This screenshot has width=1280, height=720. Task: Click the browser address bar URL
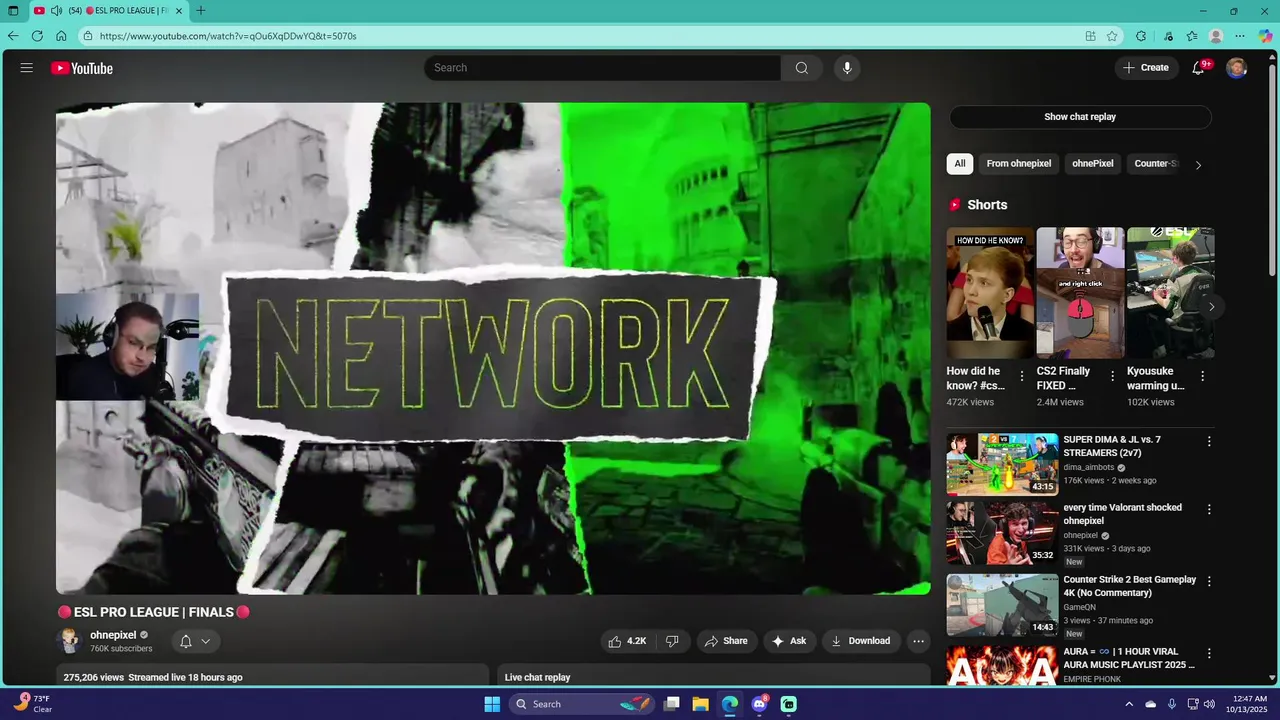228,36
